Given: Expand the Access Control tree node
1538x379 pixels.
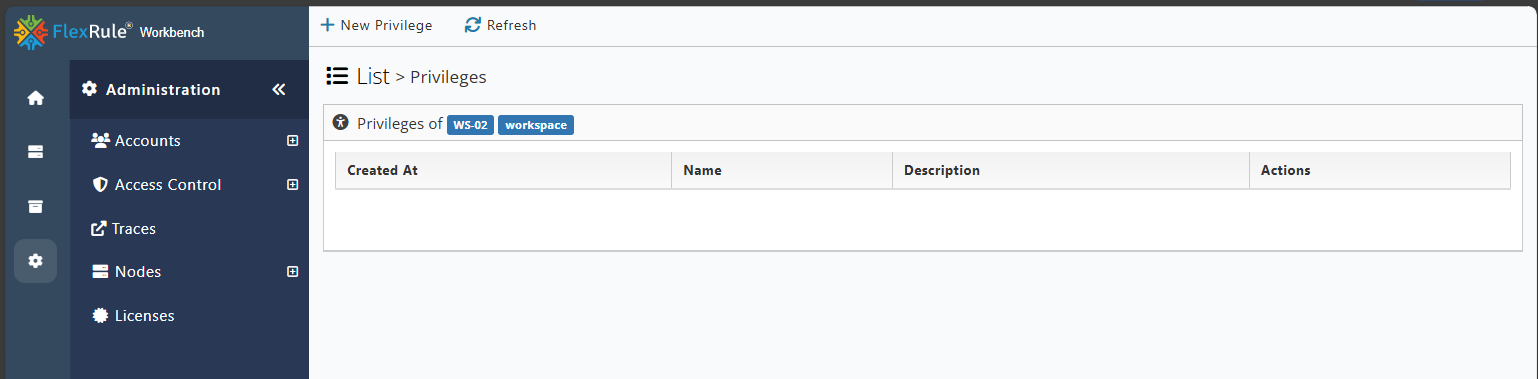Looking at the screenshot, I should (x=293, y=185).
